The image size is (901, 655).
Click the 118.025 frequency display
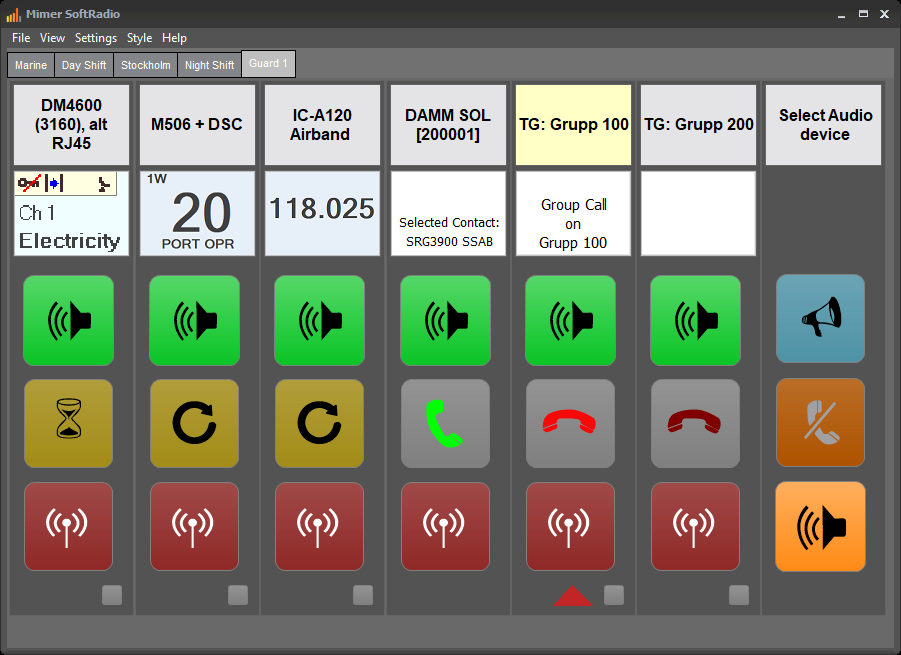pyautogui.click(x=320, y=209)
